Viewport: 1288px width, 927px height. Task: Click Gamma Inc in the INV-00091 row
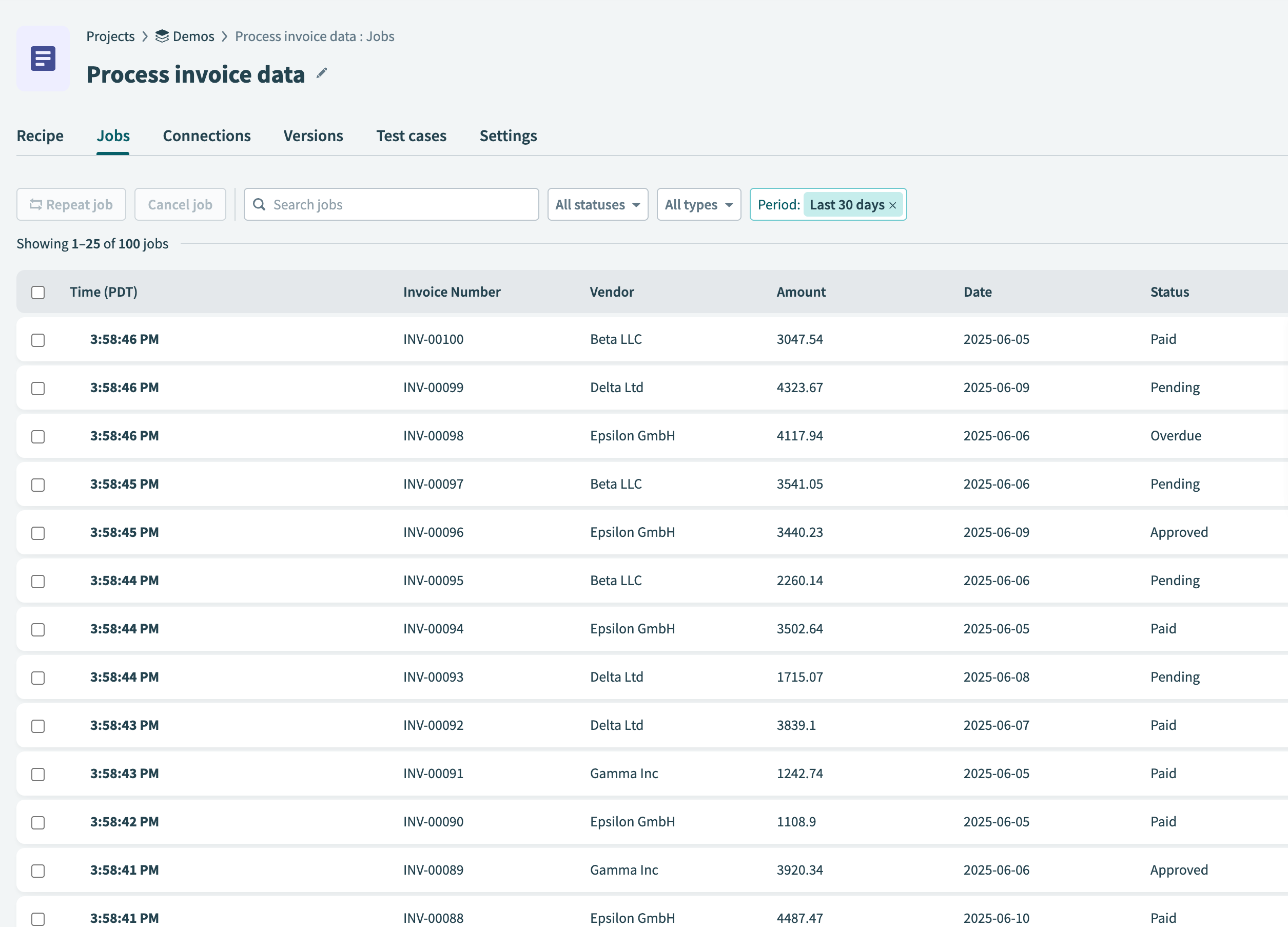623,774
